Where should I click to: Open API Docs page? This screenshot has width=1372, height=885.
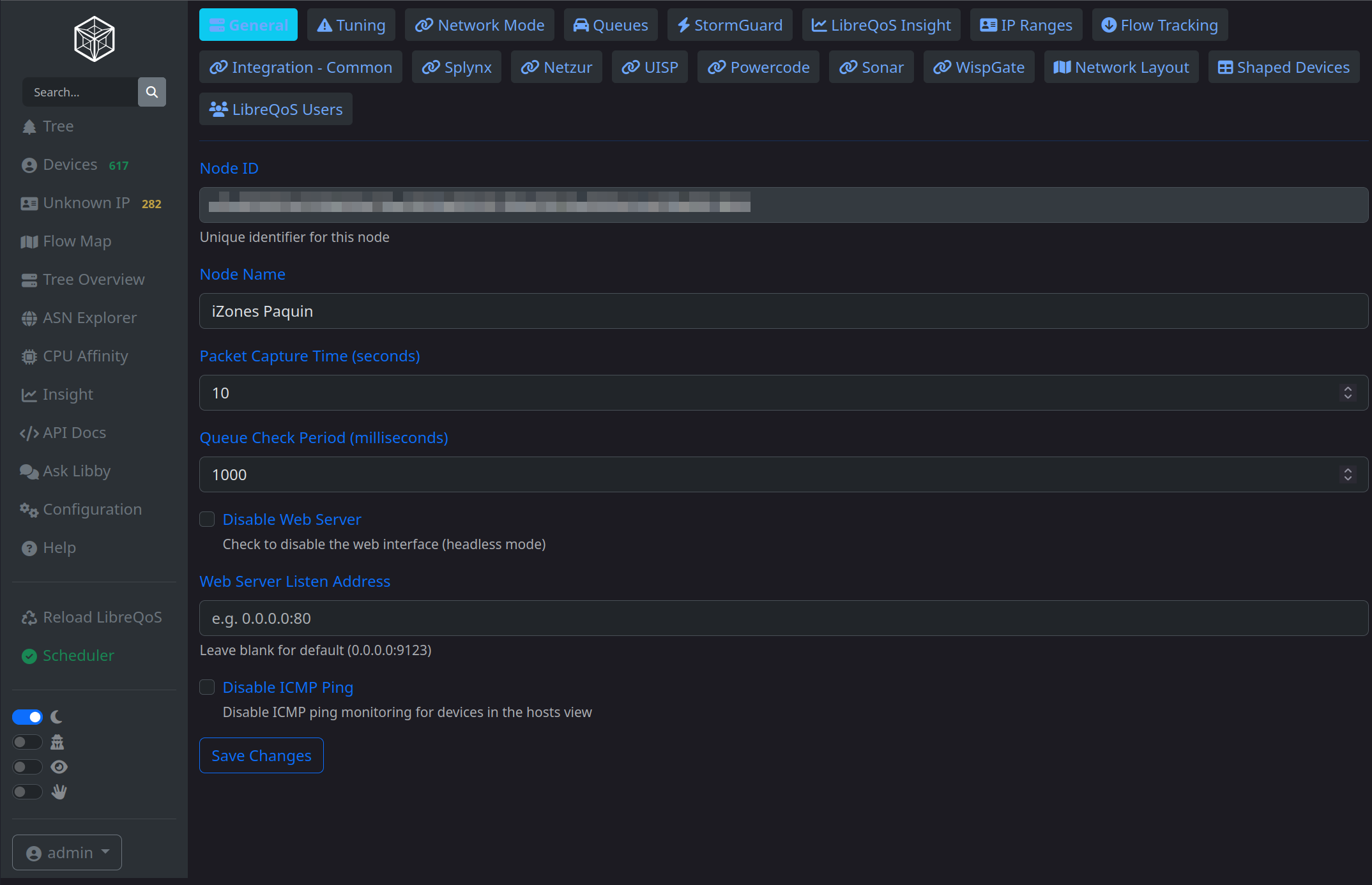pyautogui.click(x=63, y=433)
